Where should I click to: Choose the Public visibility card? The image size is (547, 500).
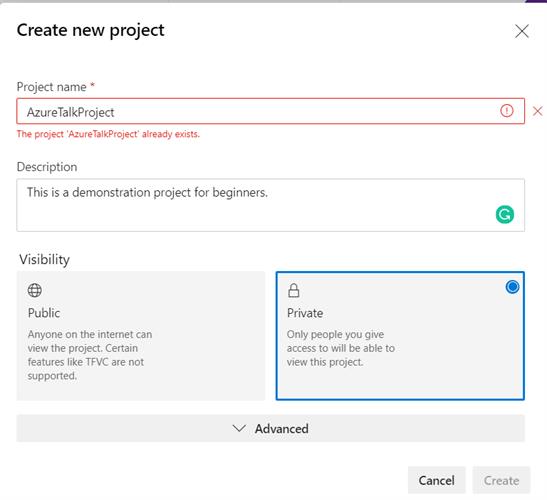(141, 336)
